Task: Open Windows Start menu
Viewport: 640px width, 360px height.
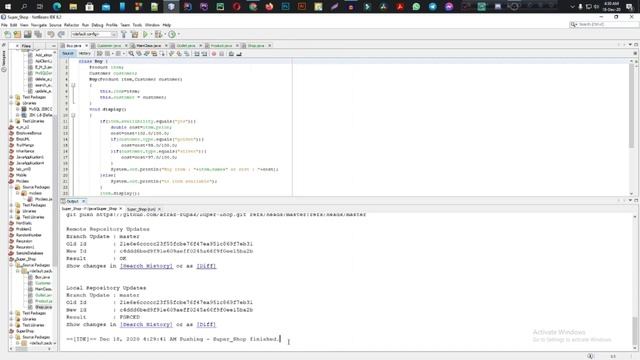Action: click(7, 7)
